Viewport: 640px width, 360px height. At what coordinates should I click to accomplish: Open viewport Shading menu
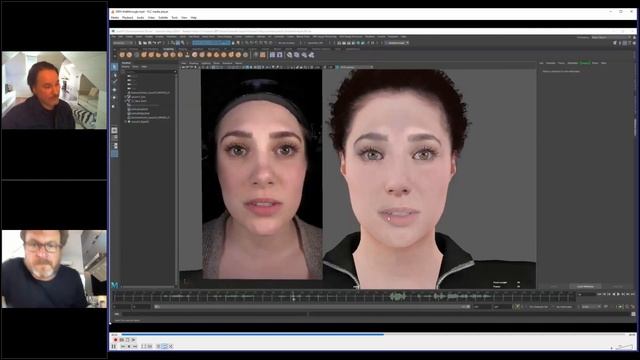pyautogui.click(x=194, y=63)
